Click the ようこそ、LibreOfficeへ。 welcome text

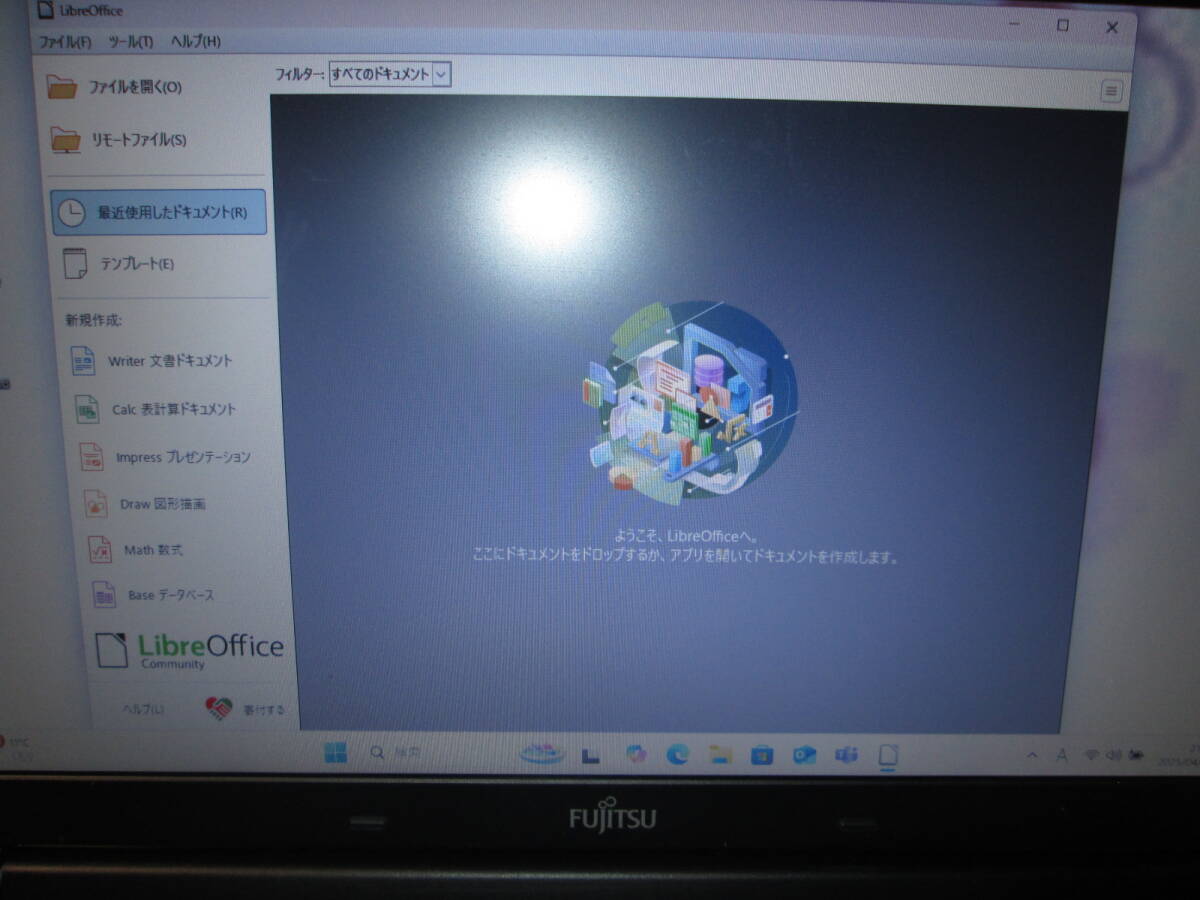(x=688, y=537)
